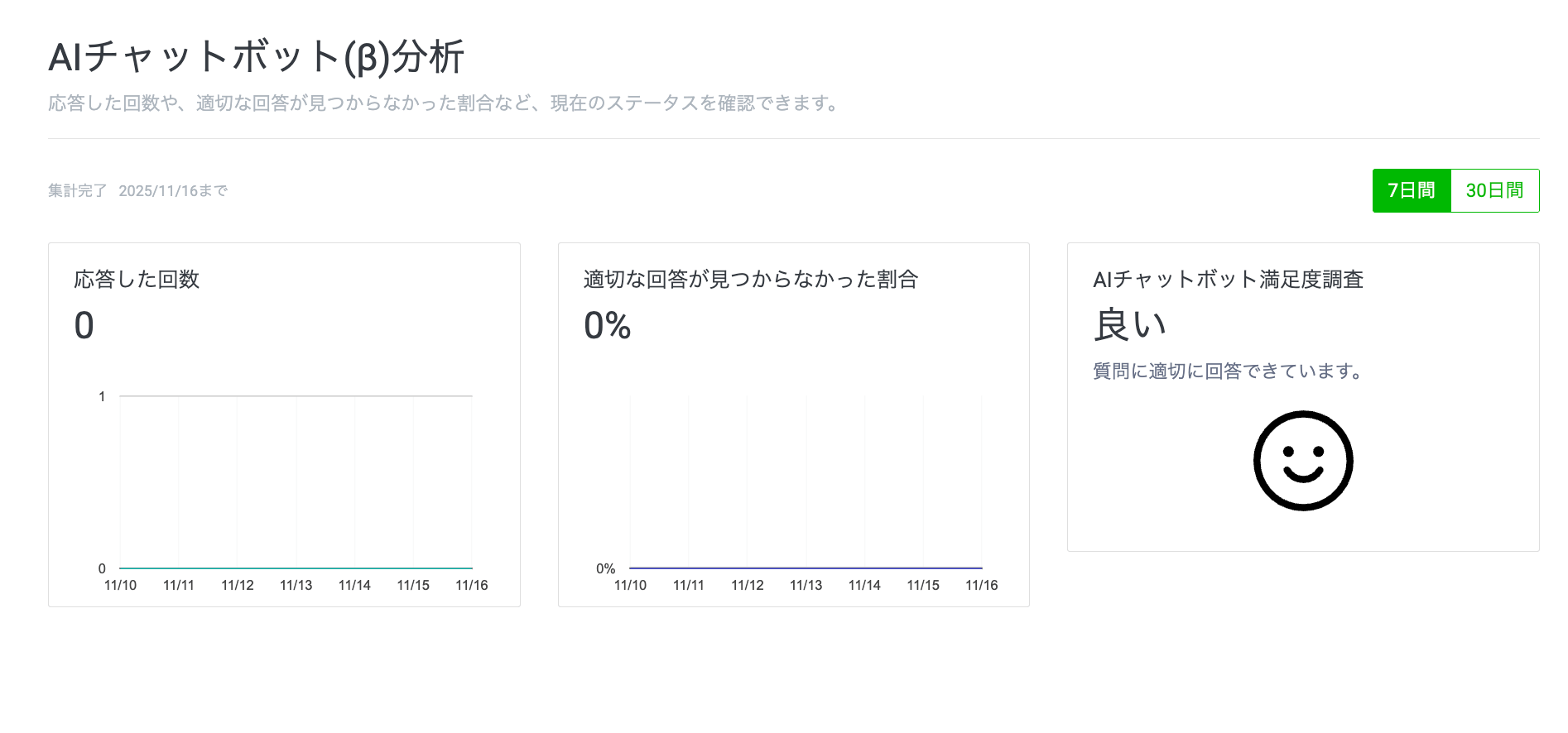Switch to the 30日間 period view
1568x733 pixels.
click(1494, 190)
